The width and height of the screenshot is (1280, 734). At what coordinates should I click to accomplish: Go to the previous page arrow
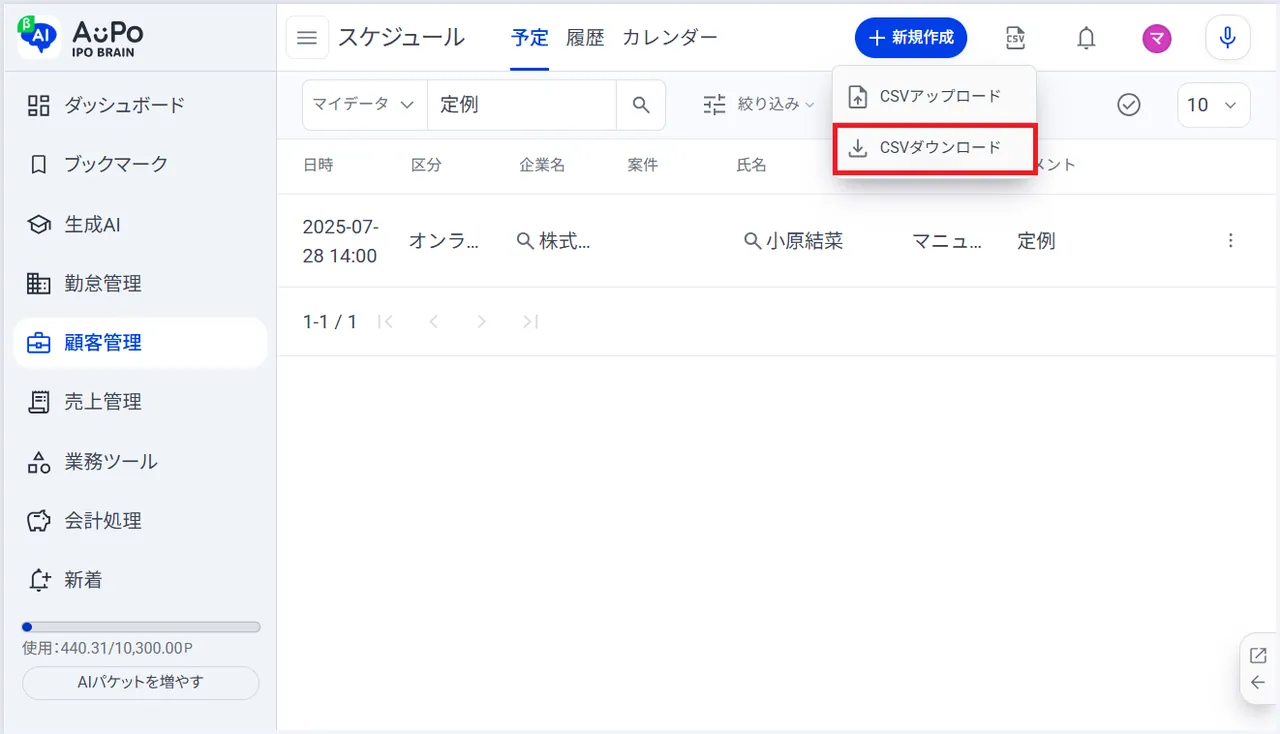pyautogui.click(x=433, y=322)
